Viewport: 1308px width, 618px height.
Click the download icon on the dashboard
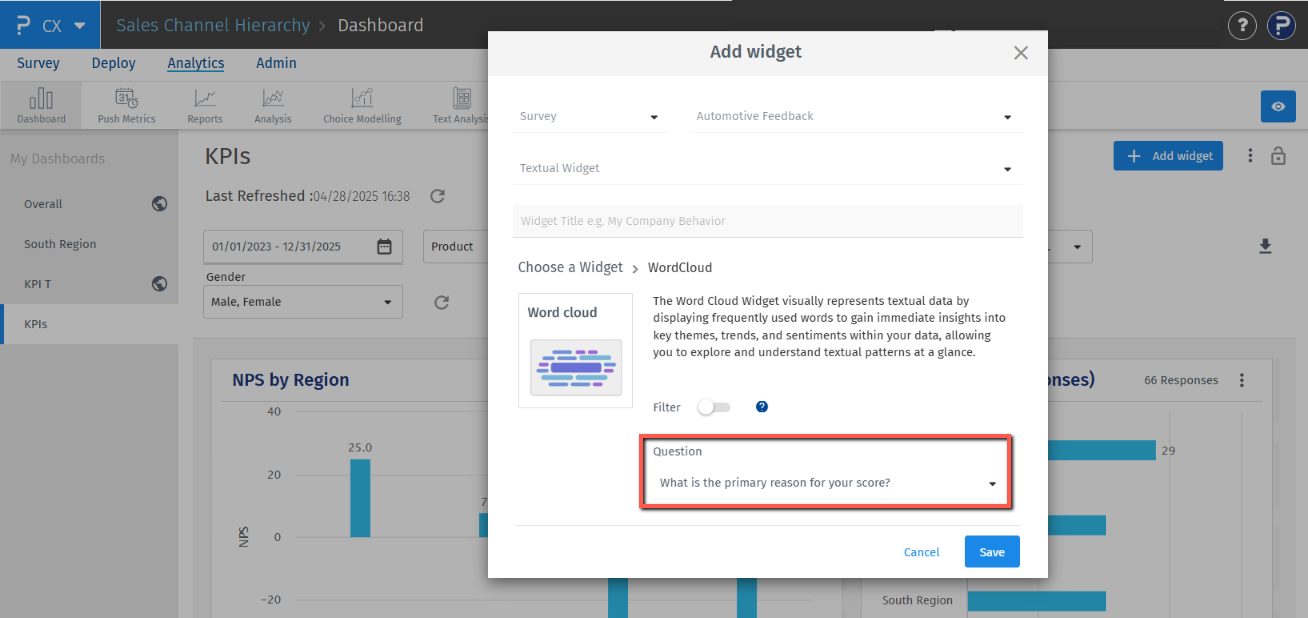tap(1265, 246)
